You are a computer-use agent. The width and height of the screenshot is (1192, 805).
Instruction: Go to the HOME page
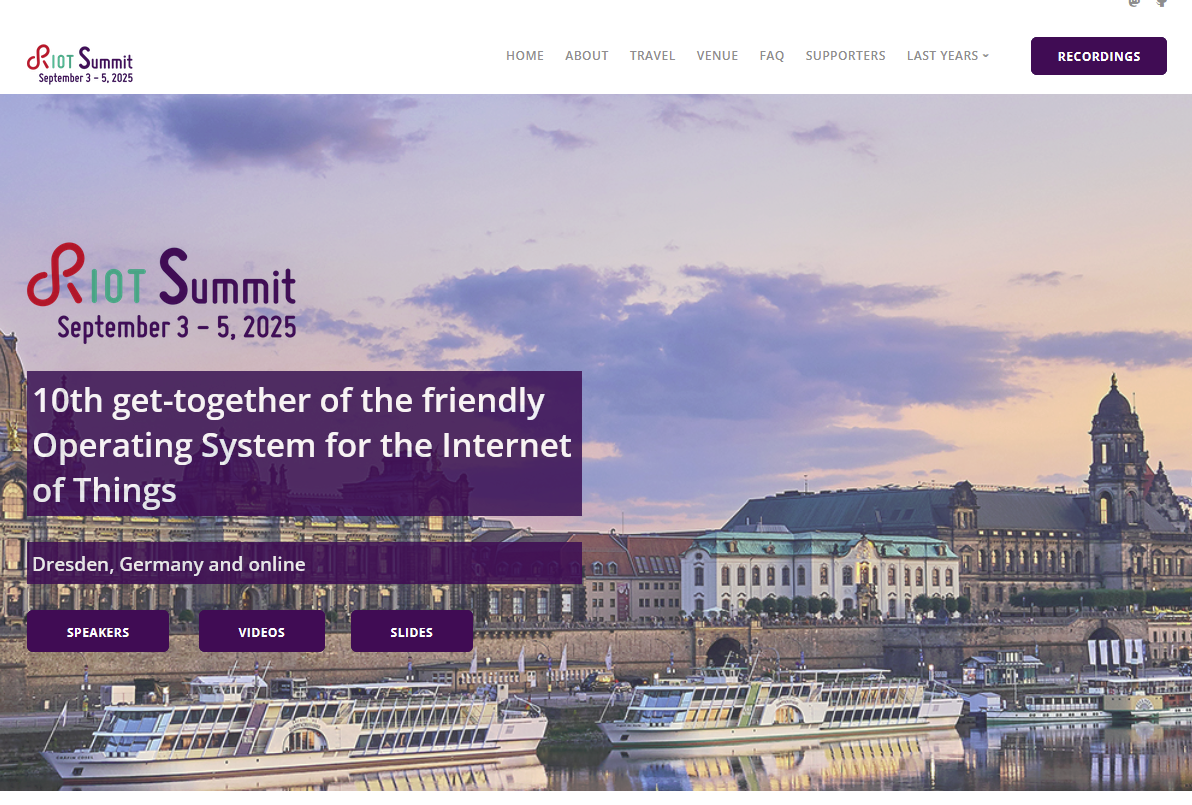point(525,55)
